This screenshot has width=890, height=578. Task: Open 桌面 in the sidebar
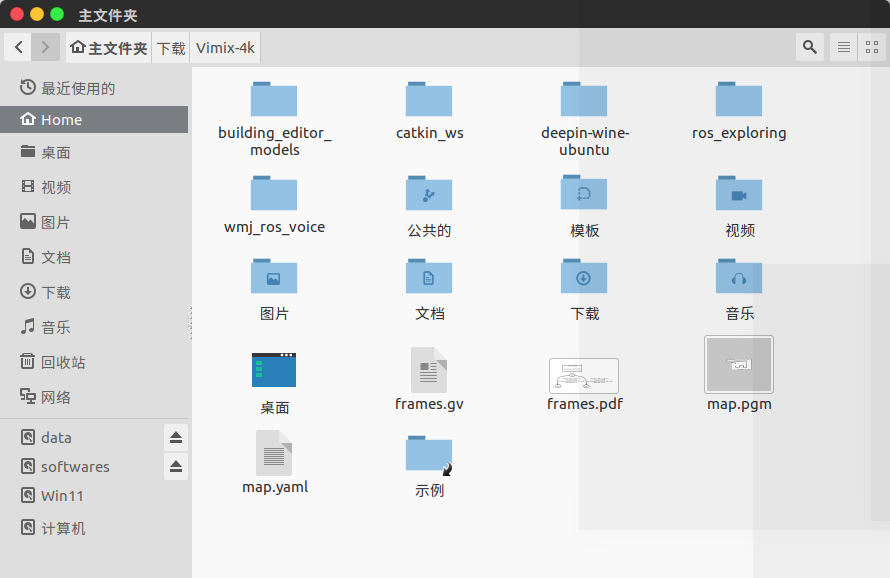(94, 152)
